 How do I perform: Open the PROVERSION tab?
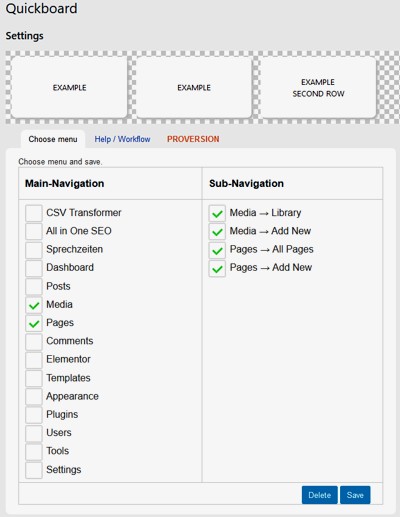193,139
